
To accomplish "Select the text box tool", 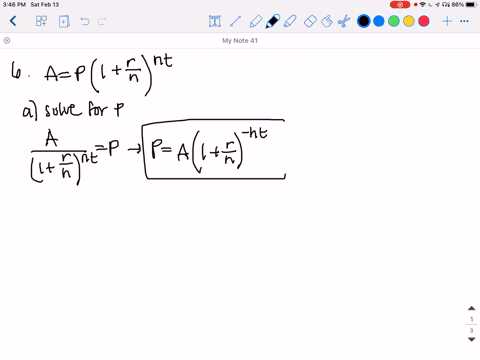I will 215,21.
